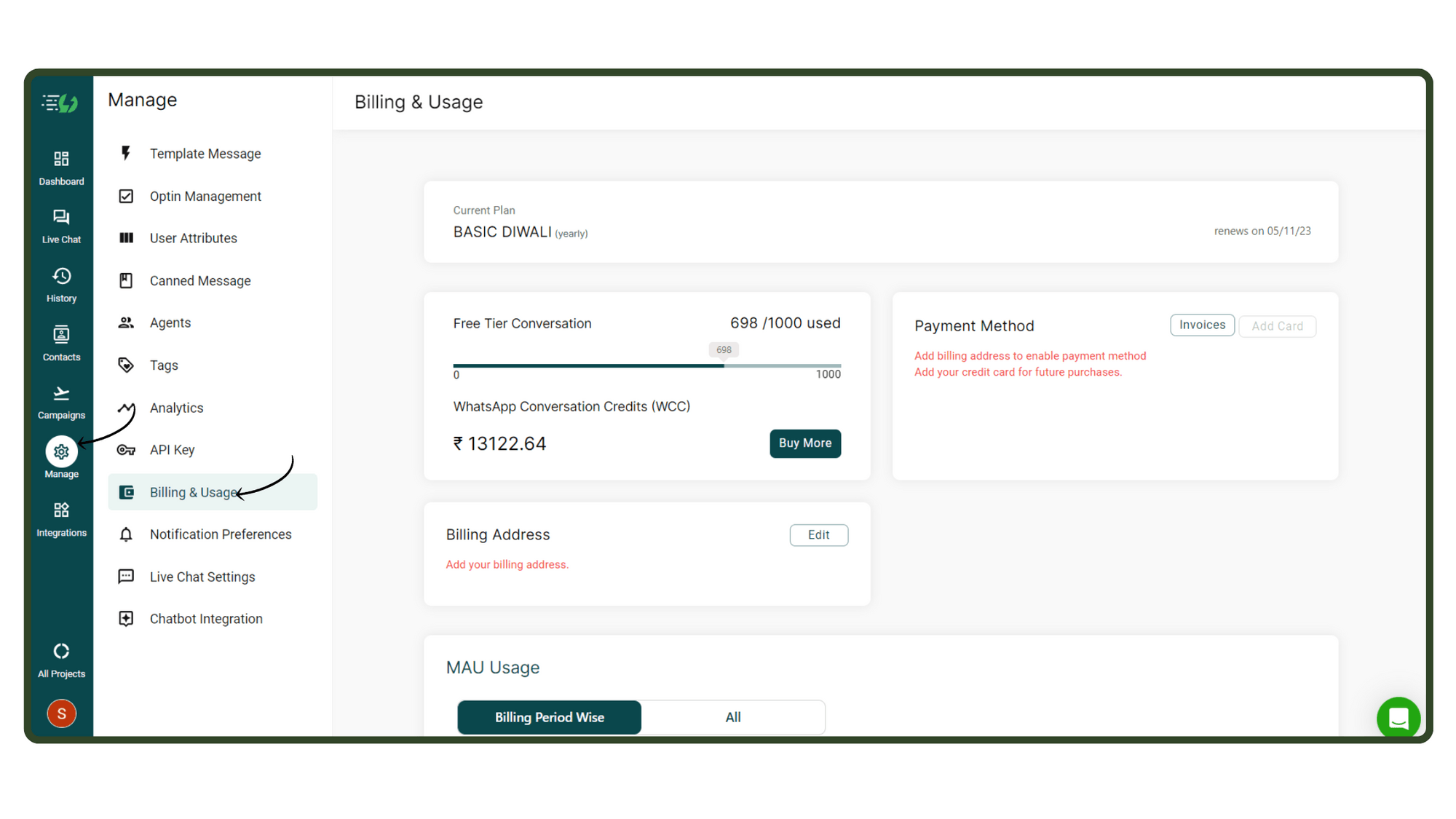
Task: Click Edit billing address button
Action: [819, 534]
